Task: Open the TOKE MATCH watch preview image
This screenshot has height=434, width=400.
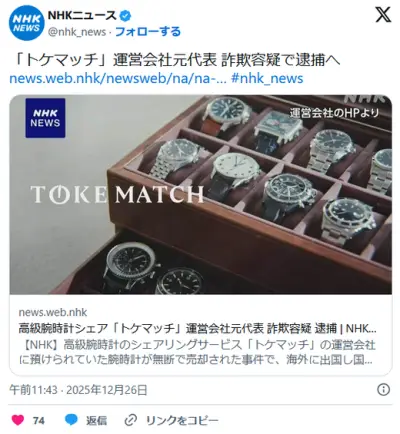Action: pos(201,195)
